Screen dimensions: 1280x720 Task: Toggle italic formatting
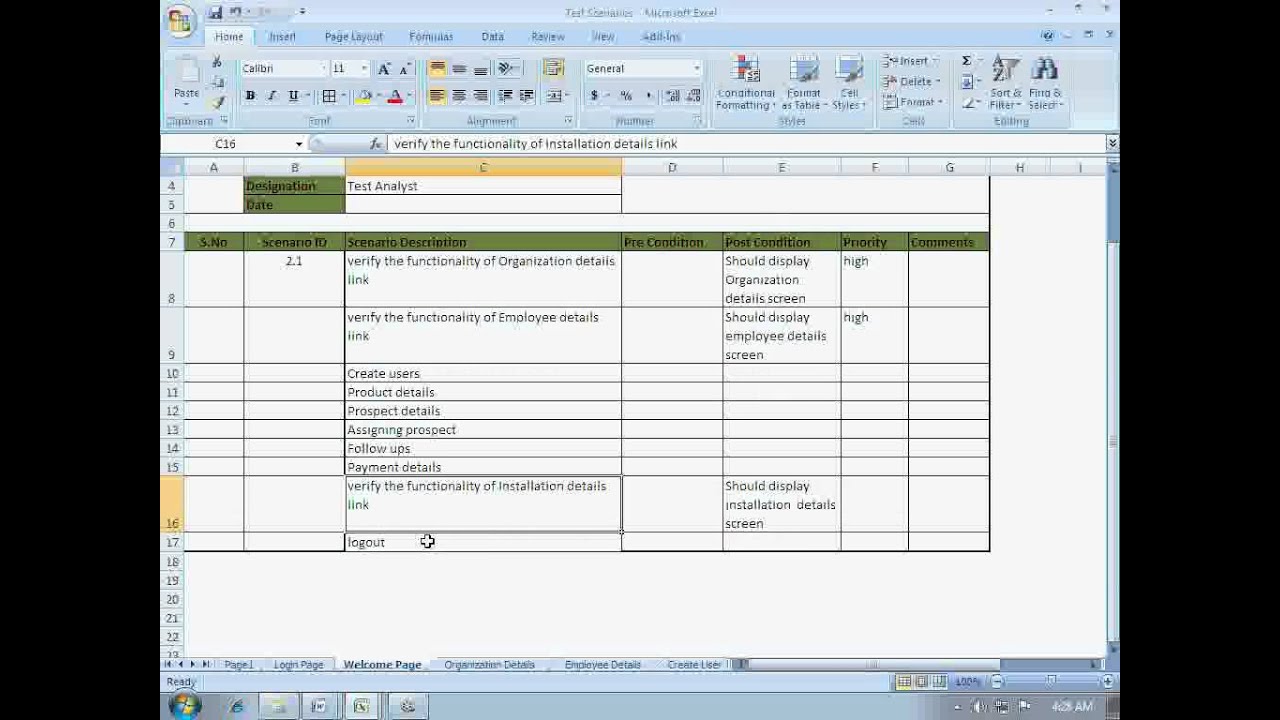[271, 96]
